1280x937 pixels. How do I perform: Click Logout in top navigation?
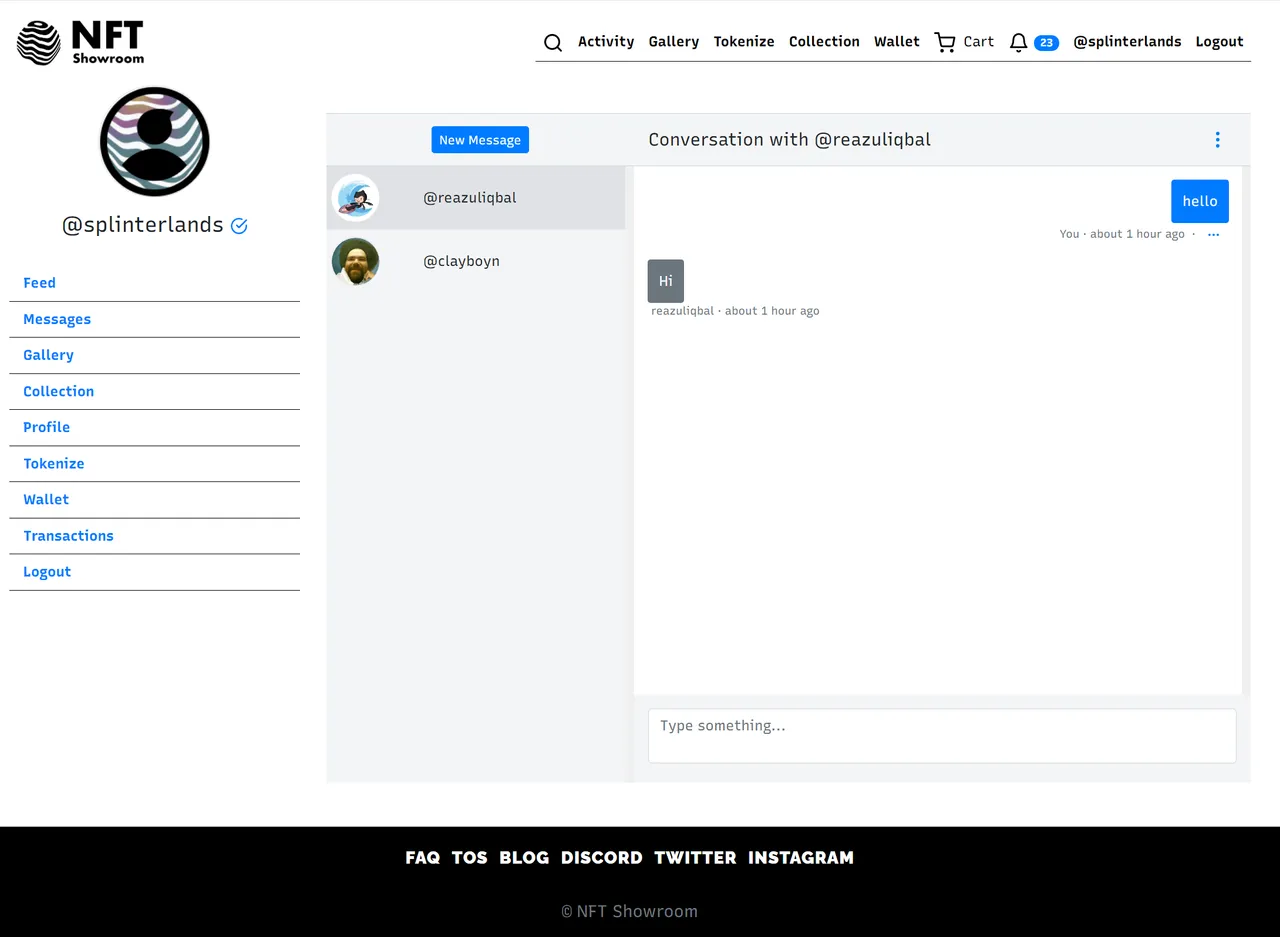coord(1220,42)
